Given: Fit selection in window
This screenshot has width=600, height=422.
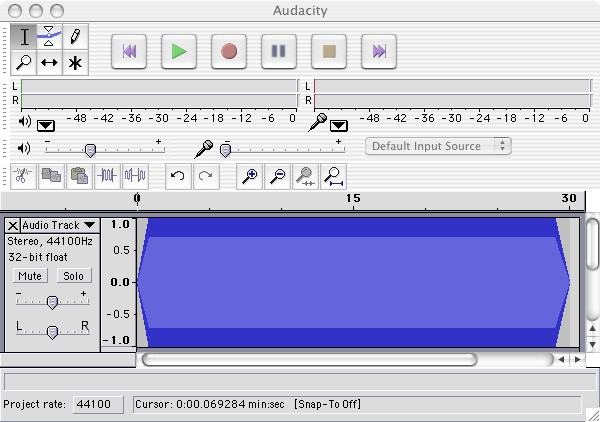Looking at the screenshot, I should click(305, 176).
